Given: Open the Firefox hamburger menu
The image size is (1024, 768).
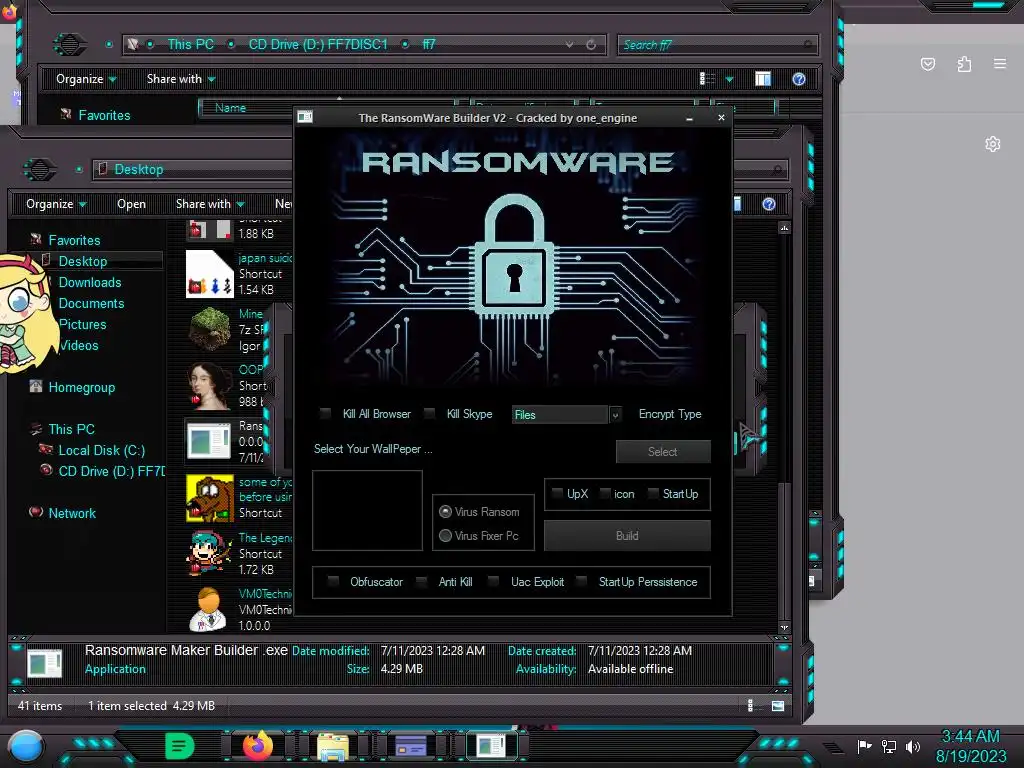Looking at the screenshot, I should (x=1000, y=64).
